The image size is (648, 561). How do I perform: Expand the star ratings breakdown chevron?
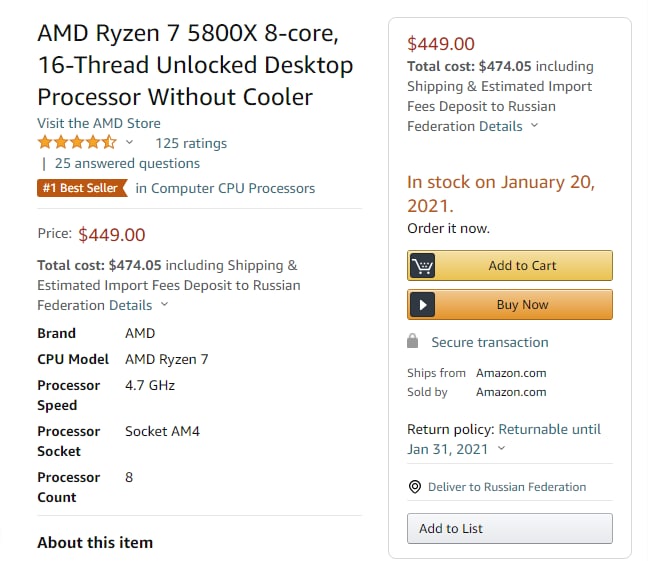click(129, 142)
